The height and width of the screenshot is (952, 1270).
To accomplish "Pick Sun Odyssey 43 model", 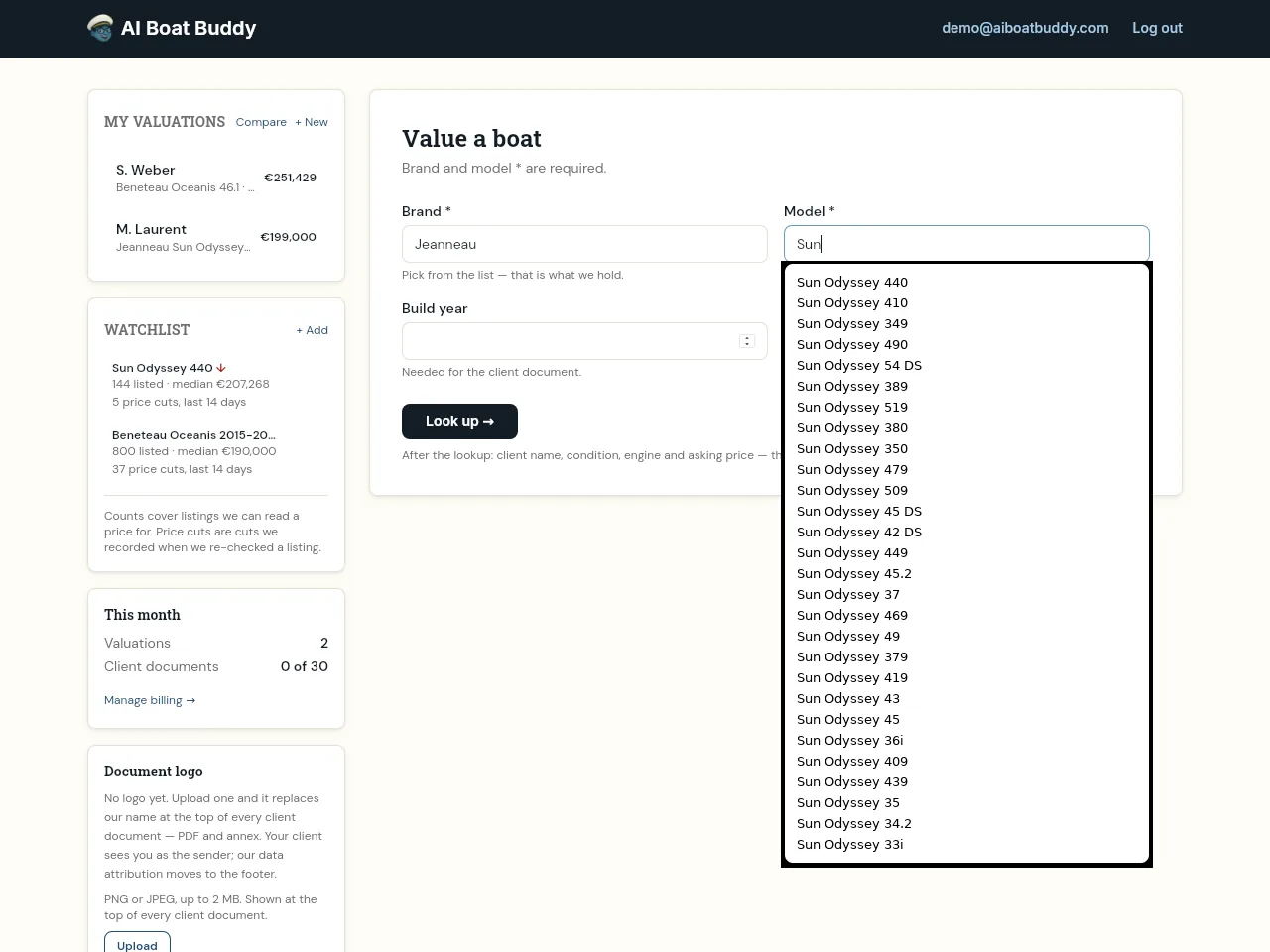I will click(966, 698).
